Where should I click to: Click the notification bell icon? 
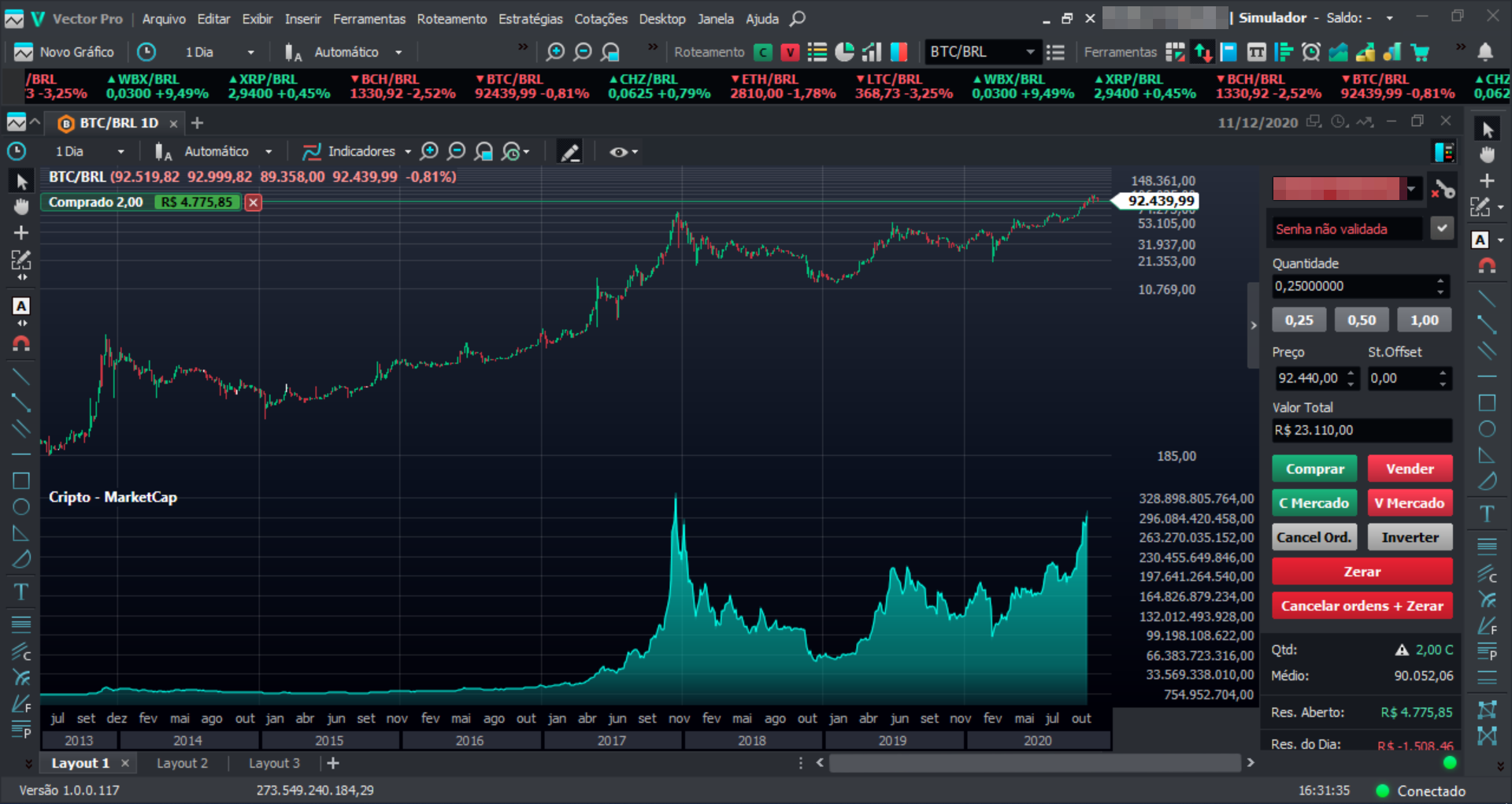tap(1485, 52)
